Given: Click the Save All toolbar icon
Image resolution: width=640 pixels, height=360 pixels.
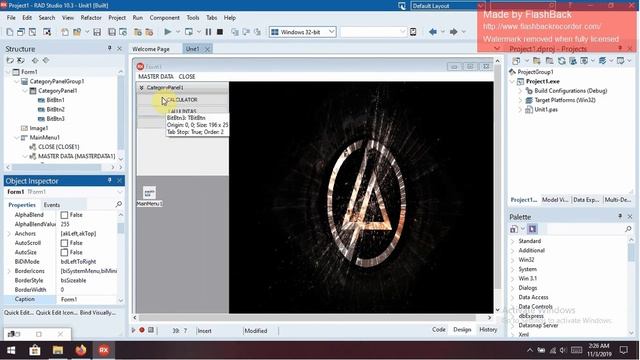Looking at the screenshot, I should 111,32.
